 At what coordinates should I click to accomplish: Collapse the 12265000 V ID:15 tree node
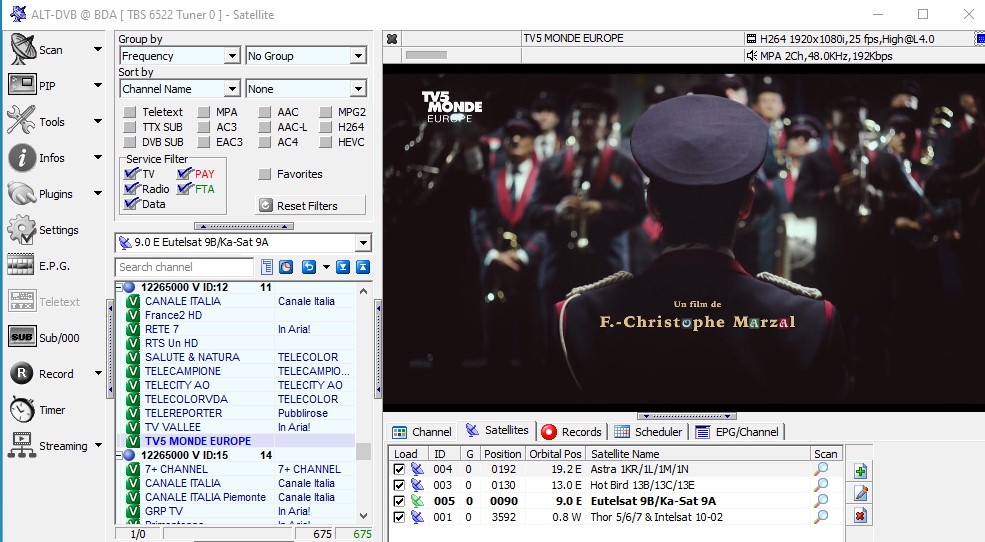point(119,455)
